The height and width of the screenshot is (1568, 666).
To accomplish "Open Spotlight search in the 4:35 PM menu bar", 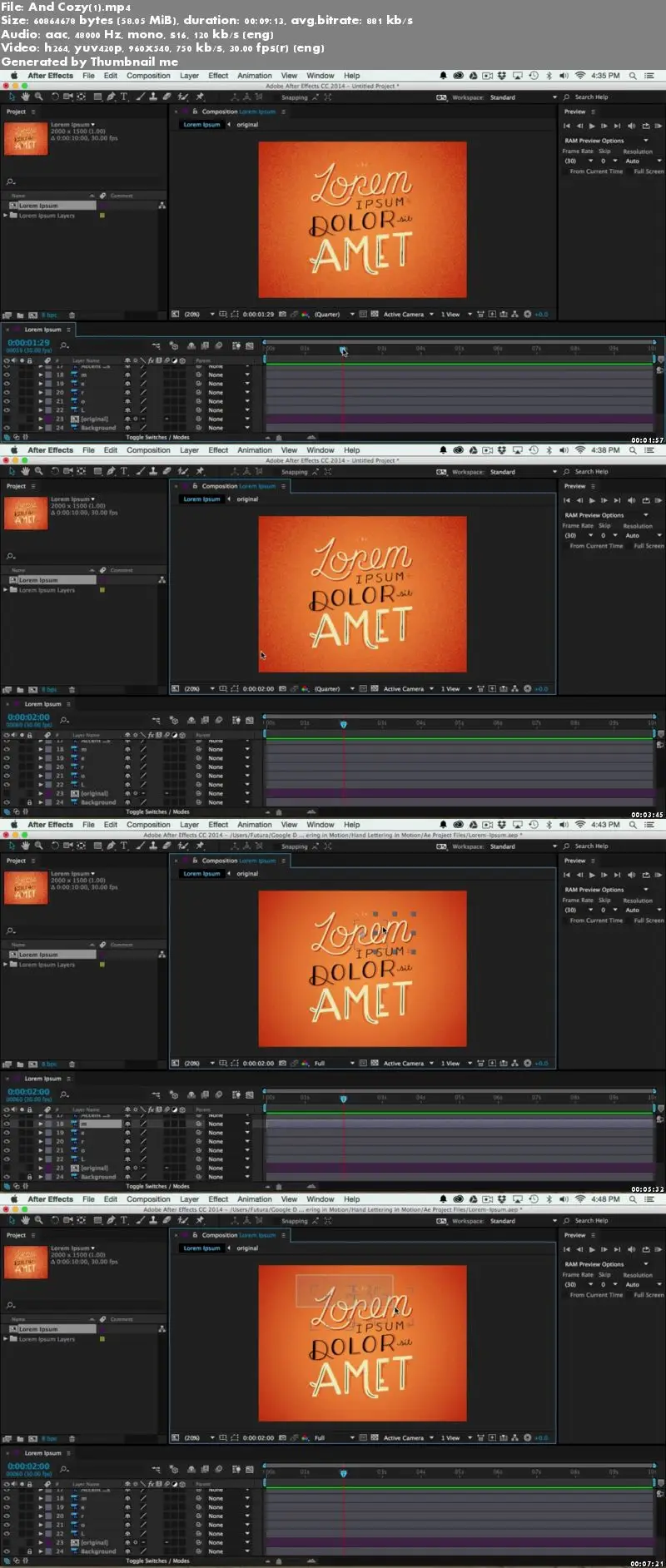I will pyautogui.click(x=633, y=76).
